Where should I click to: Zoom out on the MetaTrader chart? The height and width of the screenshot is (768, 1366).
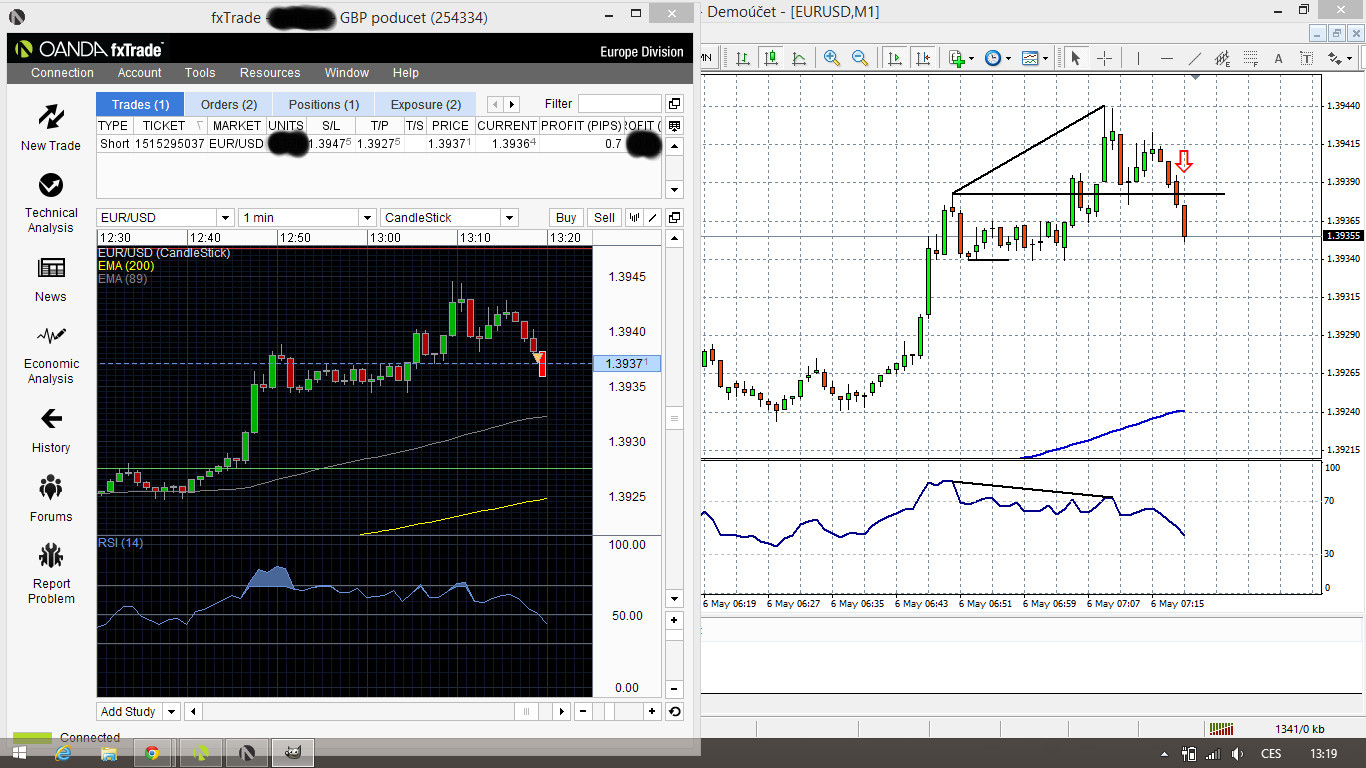(860, 58)
